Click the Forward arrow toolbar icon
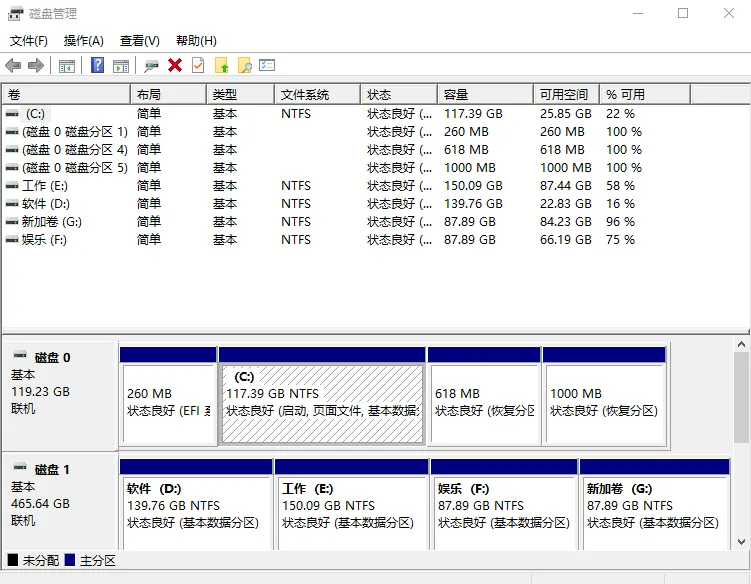 click(x=36, y=65)
